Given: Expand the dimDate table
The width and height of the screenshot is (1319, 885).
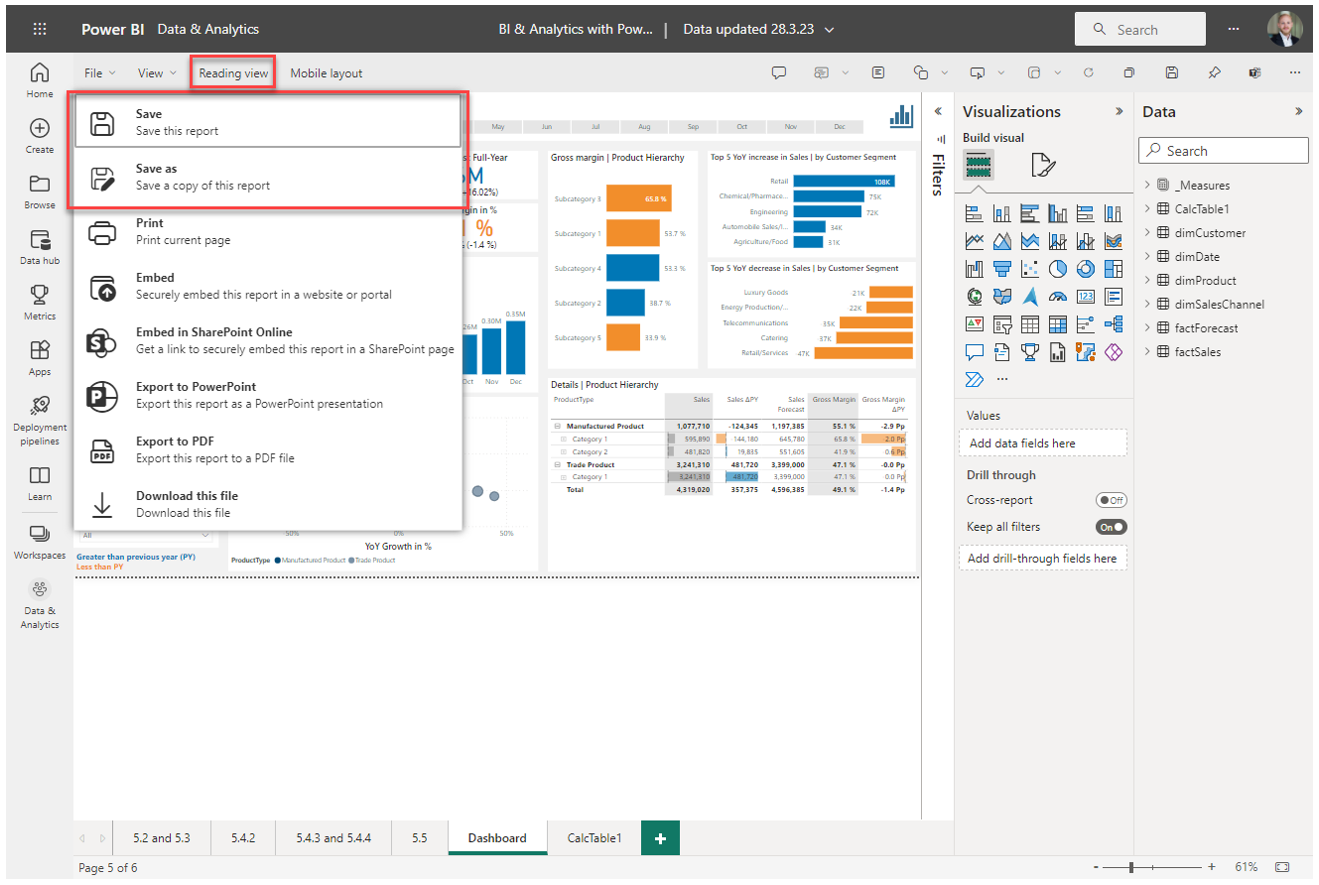Looking at the screenshot, I should (x=1147, y=257).
